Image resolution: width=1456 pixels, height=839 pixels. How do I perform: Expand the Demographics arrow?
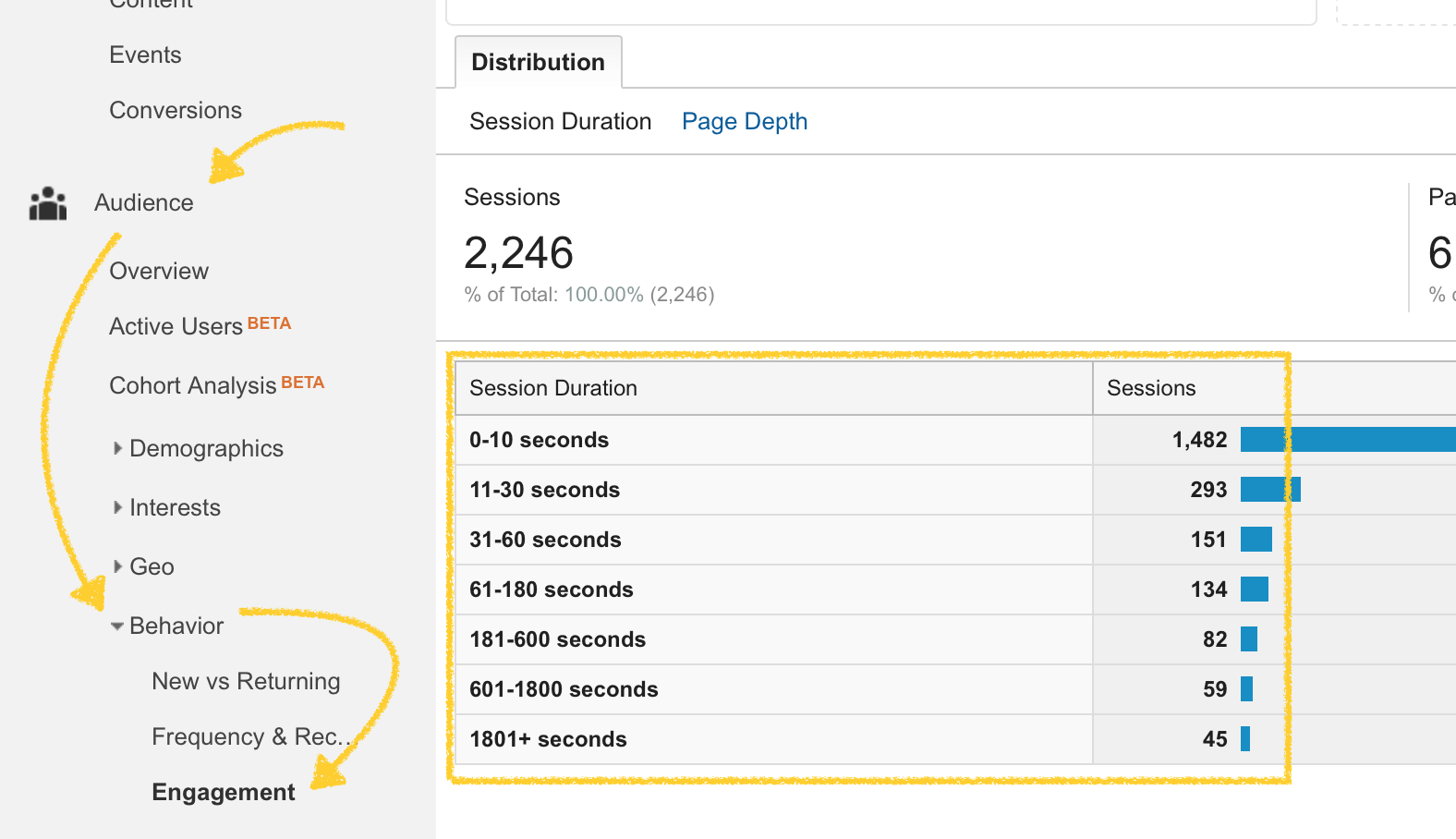pyautogui.click(x=117, y=448)
